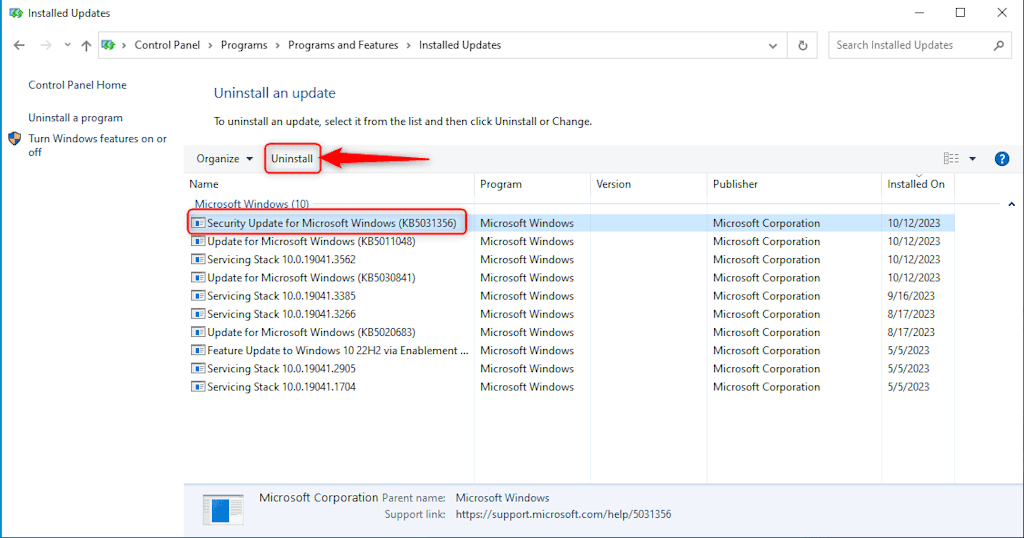
Task: Open the 'Programs' breadcrumb
Action: click(x=244, y=45)
